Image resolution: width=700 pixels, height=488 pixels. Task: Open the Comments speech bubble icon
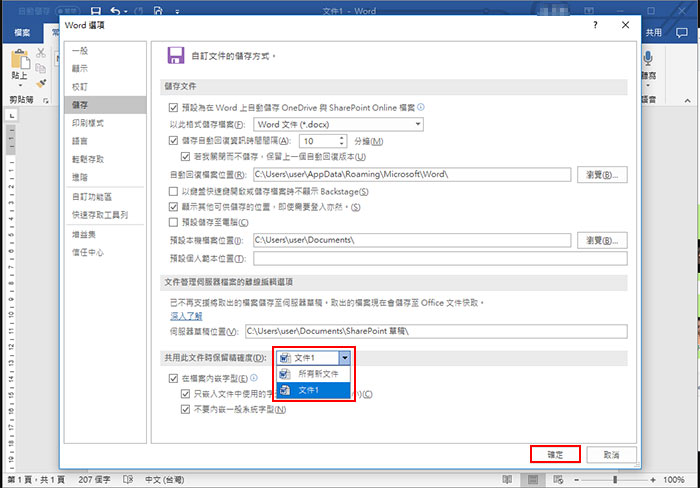point(682,33)
